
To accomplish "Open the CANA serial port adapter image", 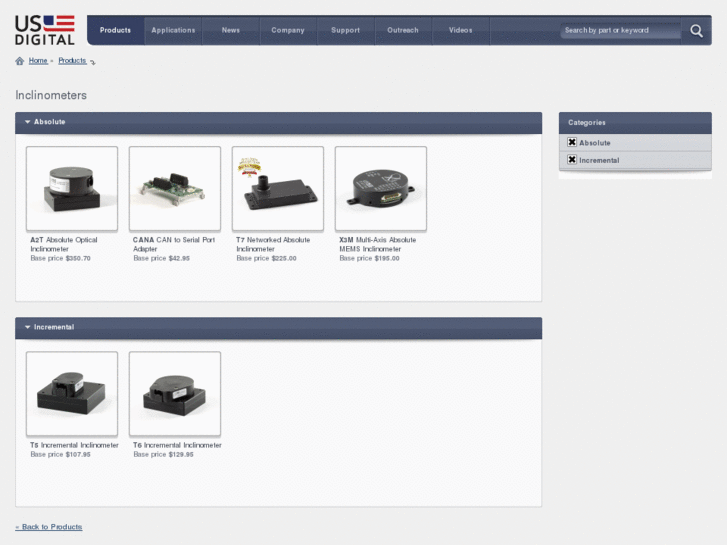I will coord(175,188).
